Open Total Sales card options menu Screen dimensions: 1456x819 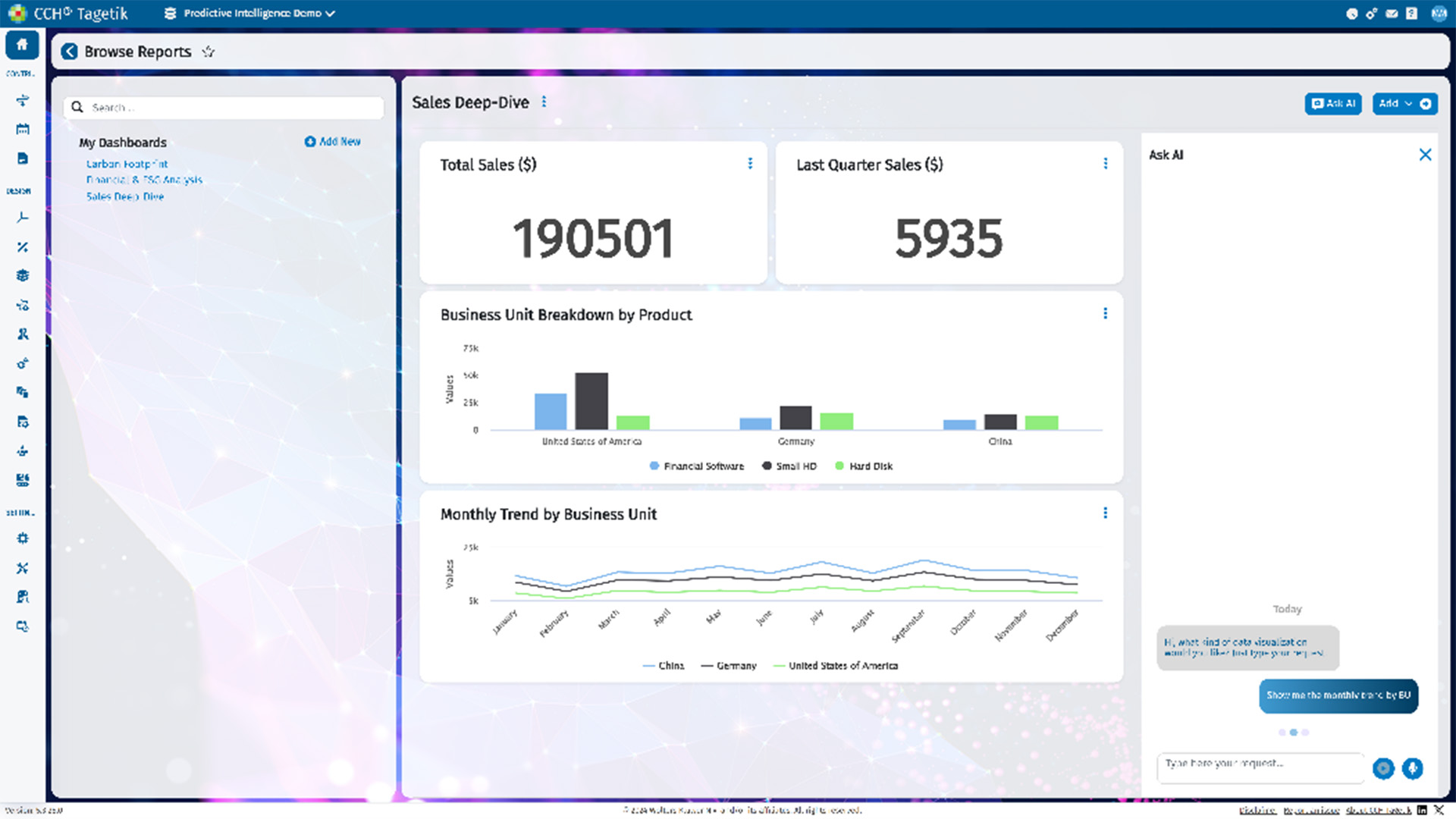tap(750, 164)
